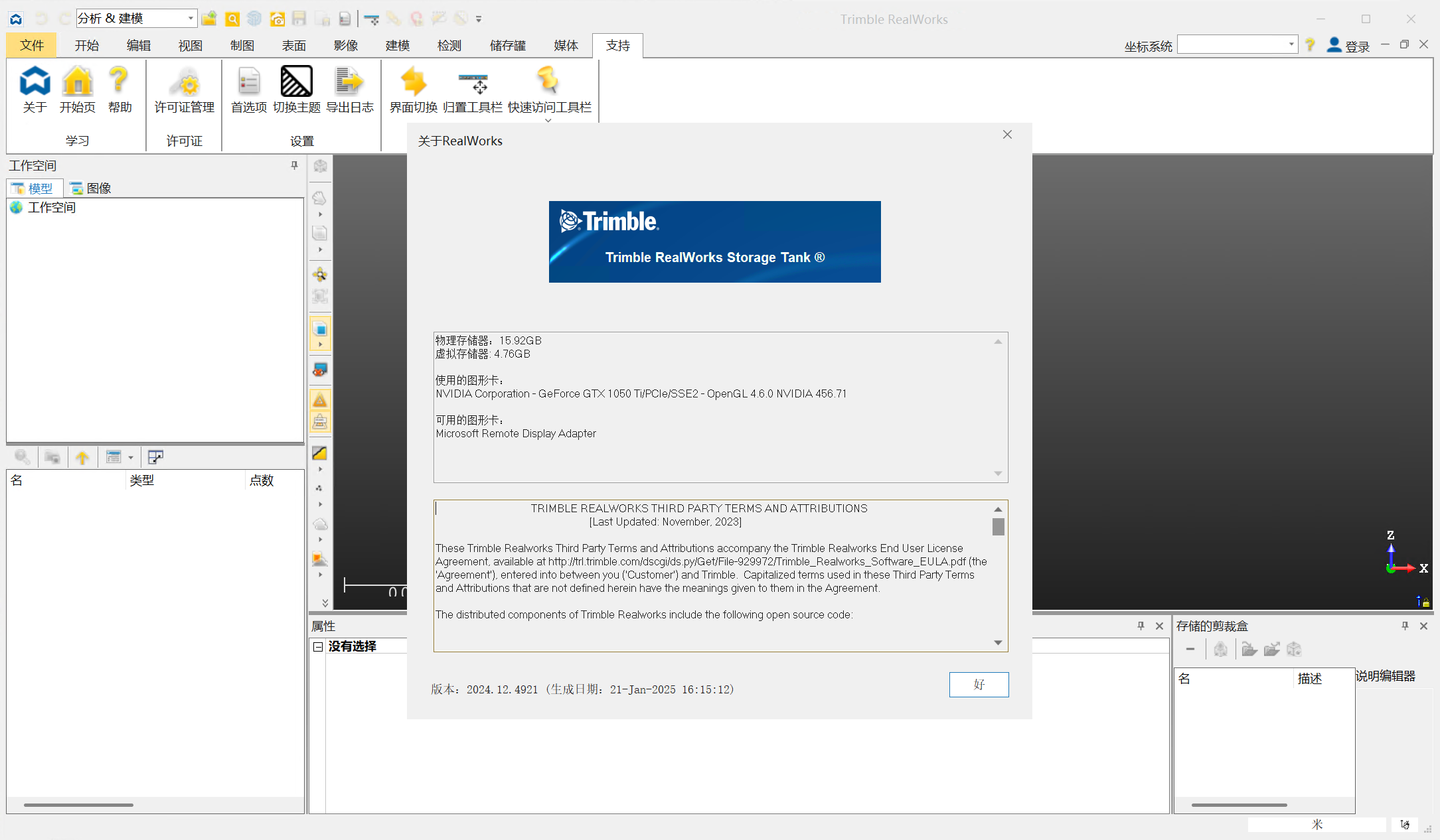
Task: Switch to the 储存罐 ribbon tab
Action: coord(507,45)
